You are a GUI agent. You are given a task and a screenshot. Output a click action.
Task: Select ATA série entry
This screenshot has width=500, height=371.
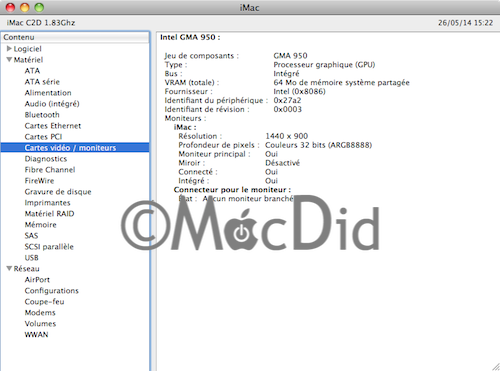[x=42, y=82]
